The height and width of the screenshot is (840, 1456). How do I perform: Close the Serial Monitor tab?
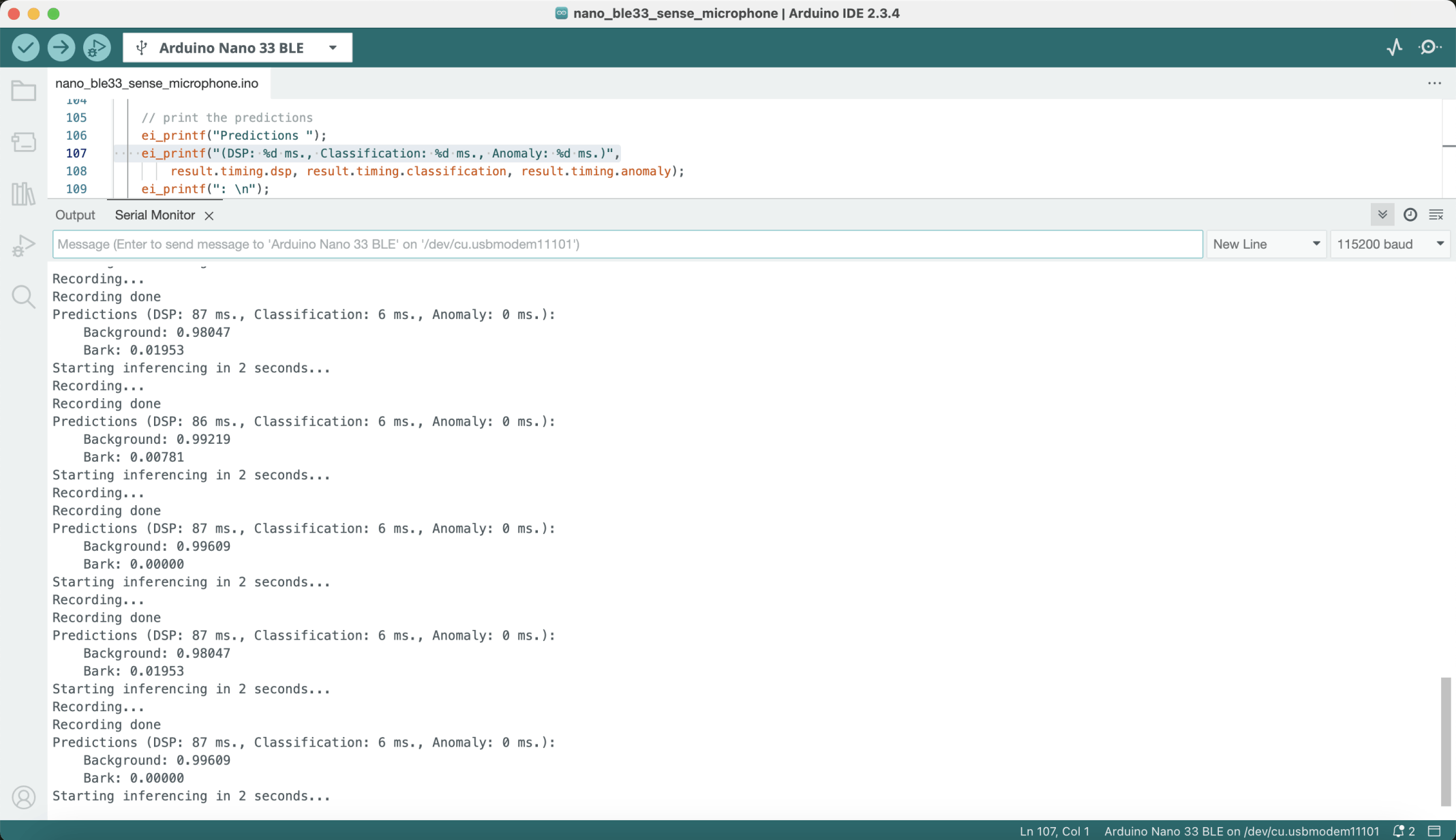209,215
